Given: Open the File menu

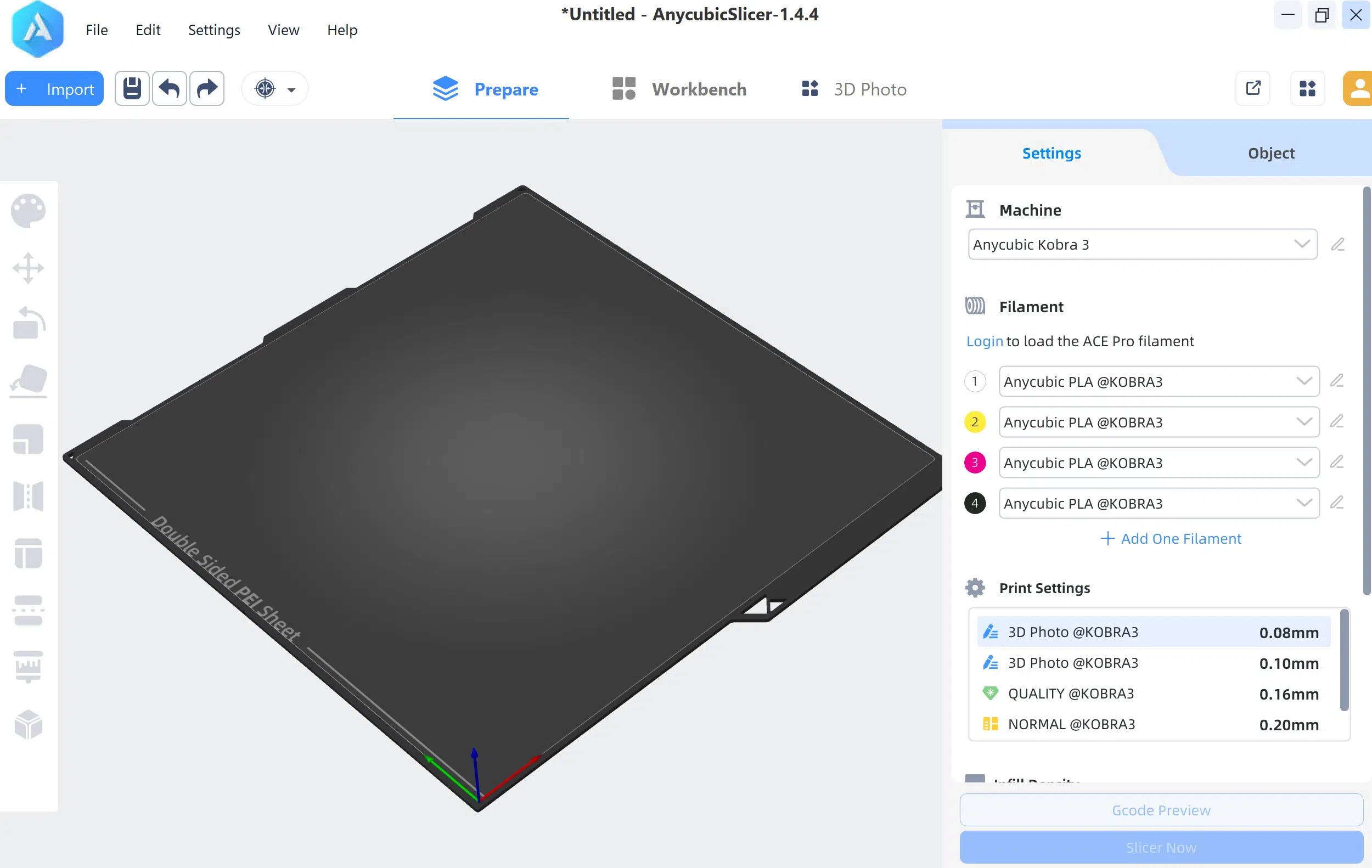Looking at the screenshot, I should [x=96, y=30].
